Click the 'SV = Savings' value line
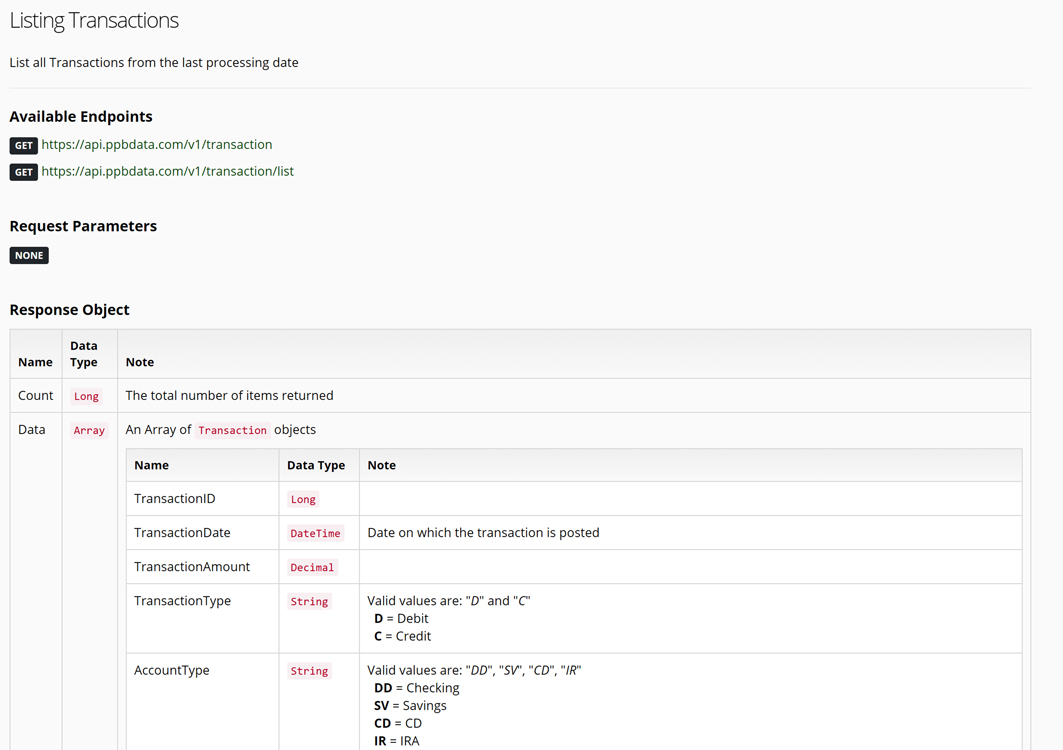The width and height of the screenshot is (1063, 750). click(x=410, y=705)
